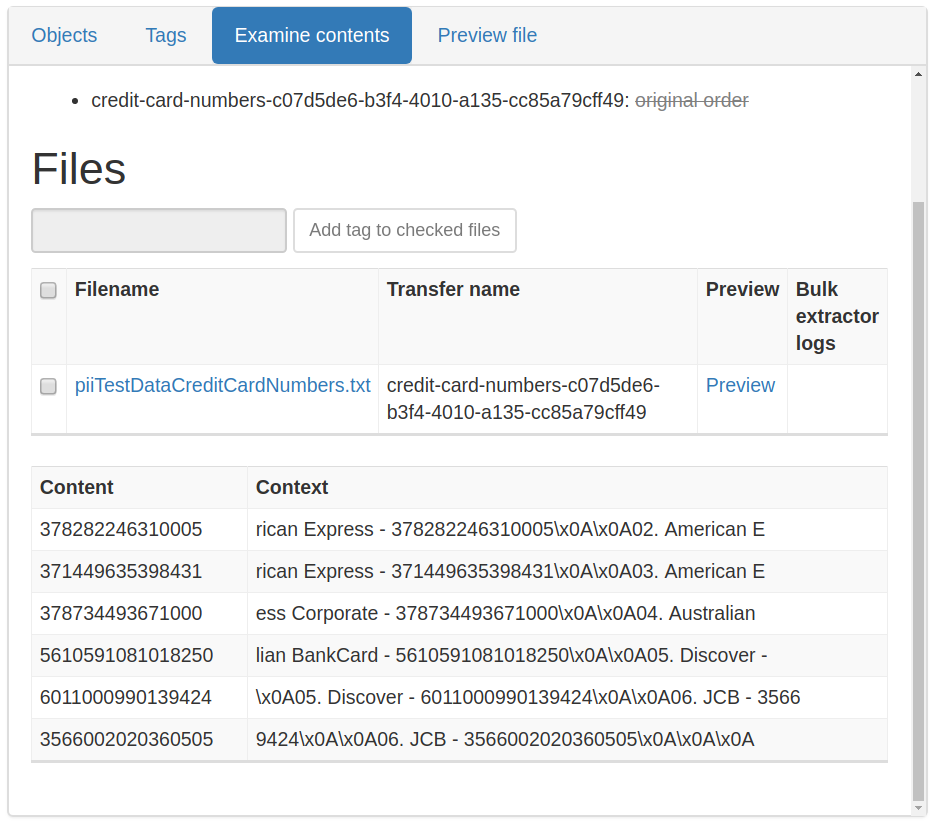
Task: Click the Filename column header
Action: (117, 290)
